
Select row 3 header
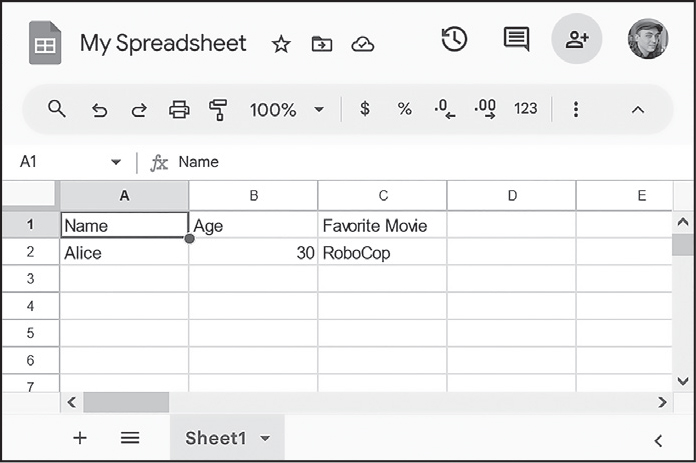click(30, 279)
